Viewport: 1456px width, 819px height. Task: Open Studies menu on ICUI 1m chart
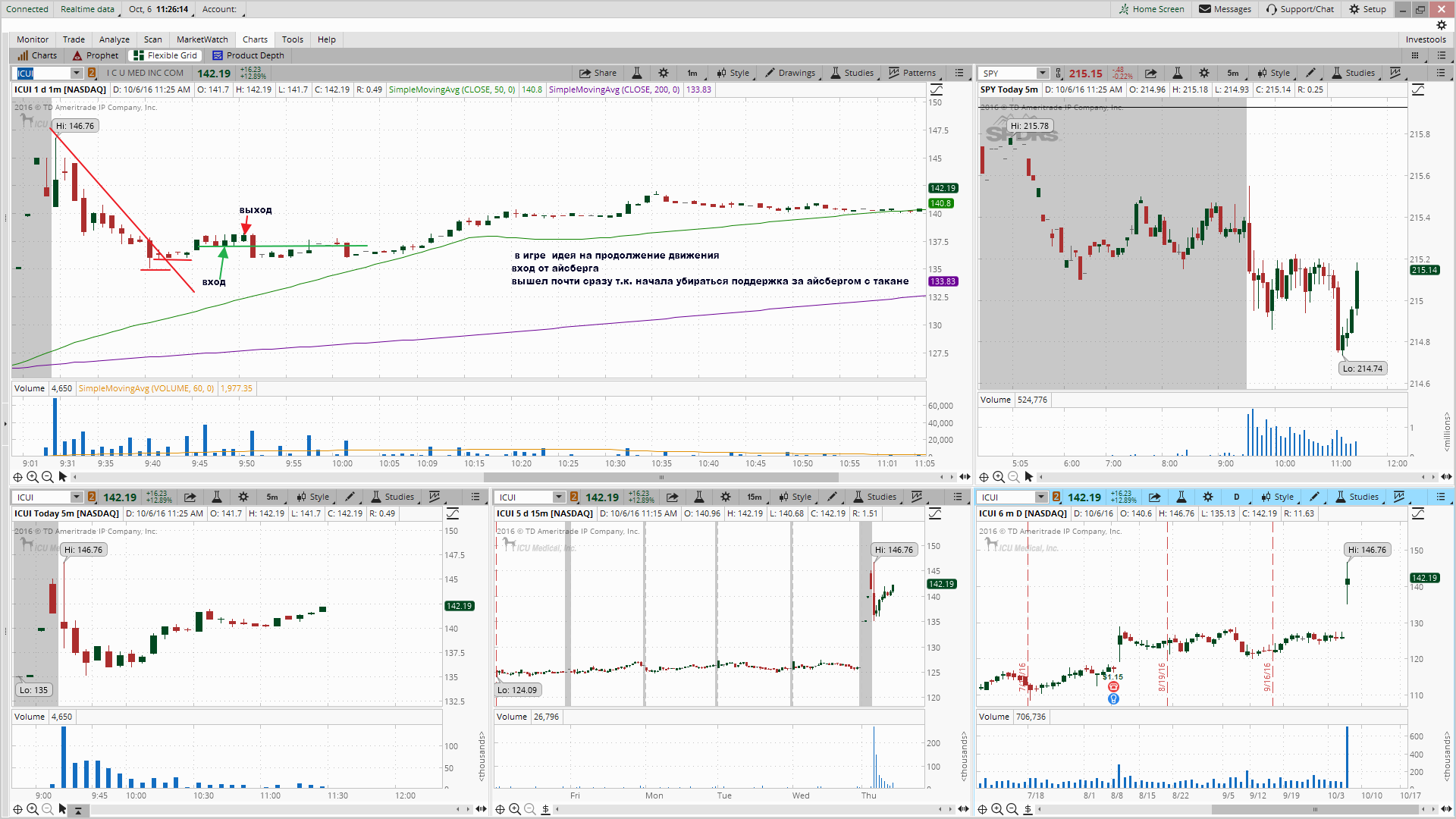(x=852, y=73)
